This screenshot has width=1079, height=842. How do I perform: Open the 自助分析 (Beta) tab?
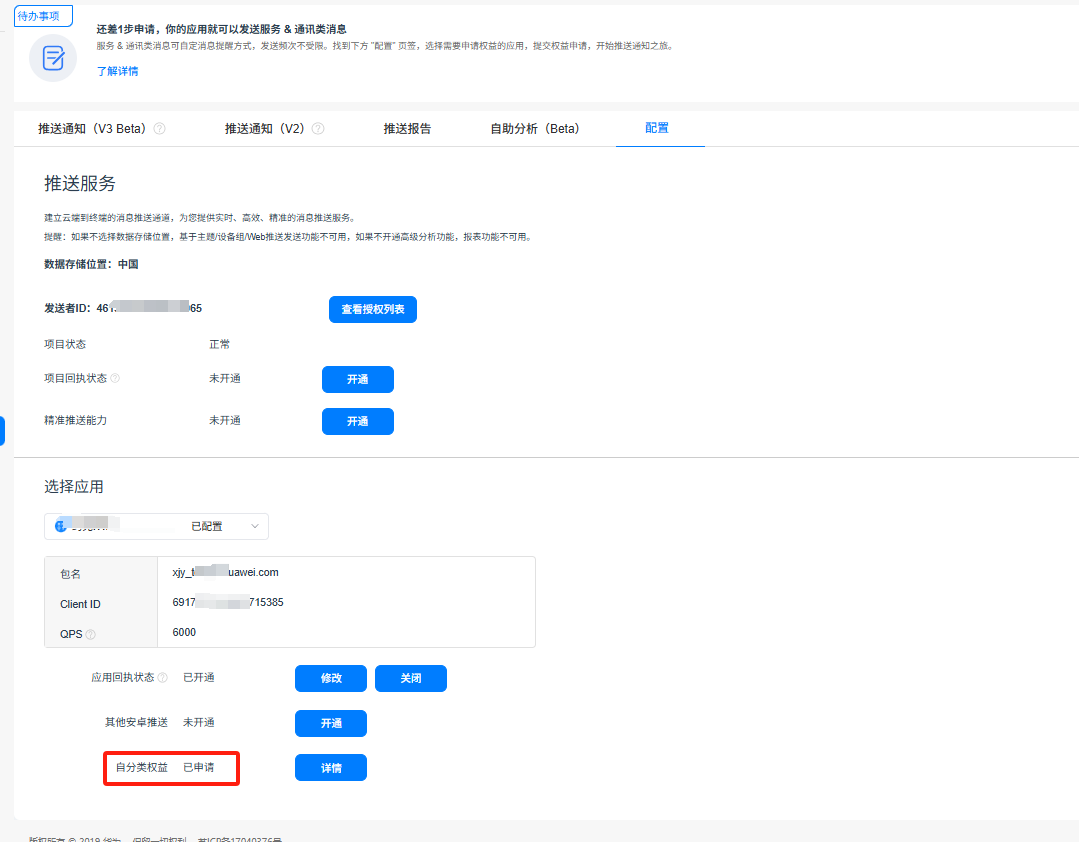(534, 129)
